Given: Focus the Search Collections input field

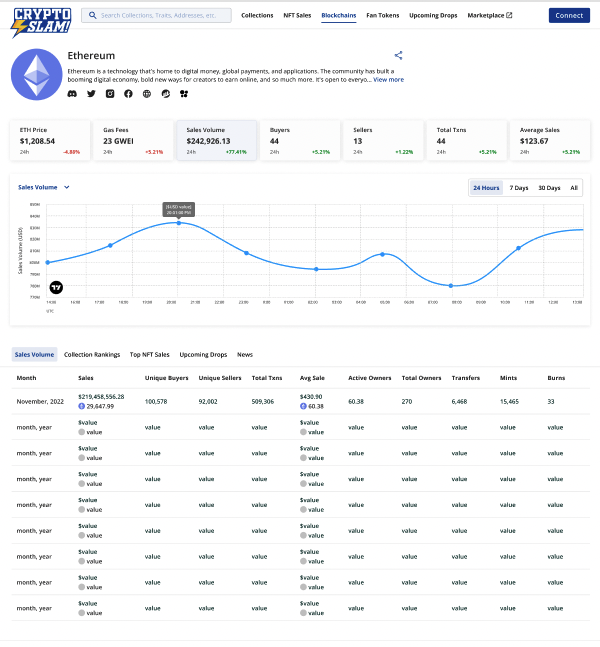Looking at the screenshot, I should pyautogui.click(x=156, y=15).
